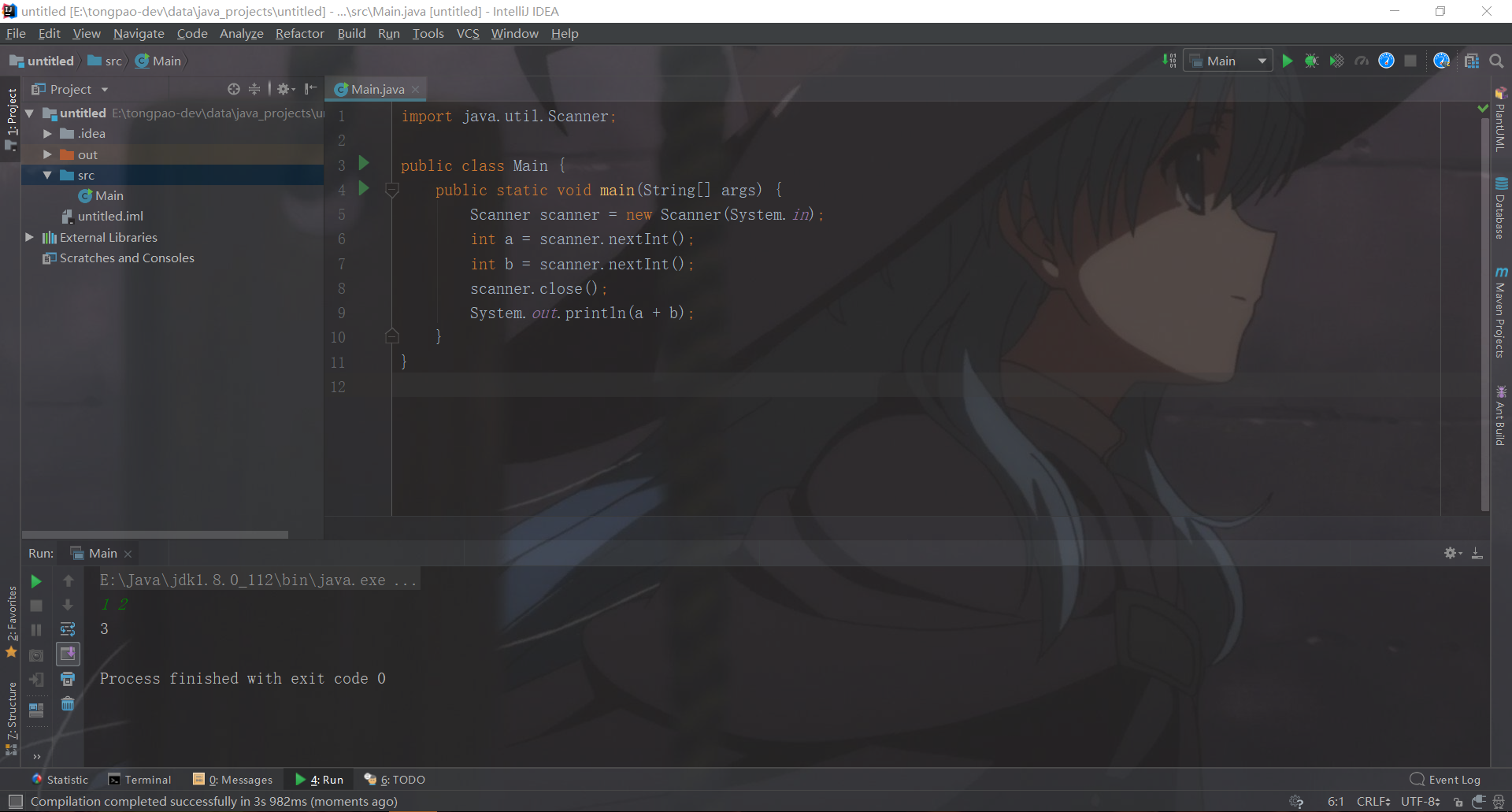
Task: Click the first blue profiler gauge icon
Action: pyautogui.click(x=1387, y=61)
